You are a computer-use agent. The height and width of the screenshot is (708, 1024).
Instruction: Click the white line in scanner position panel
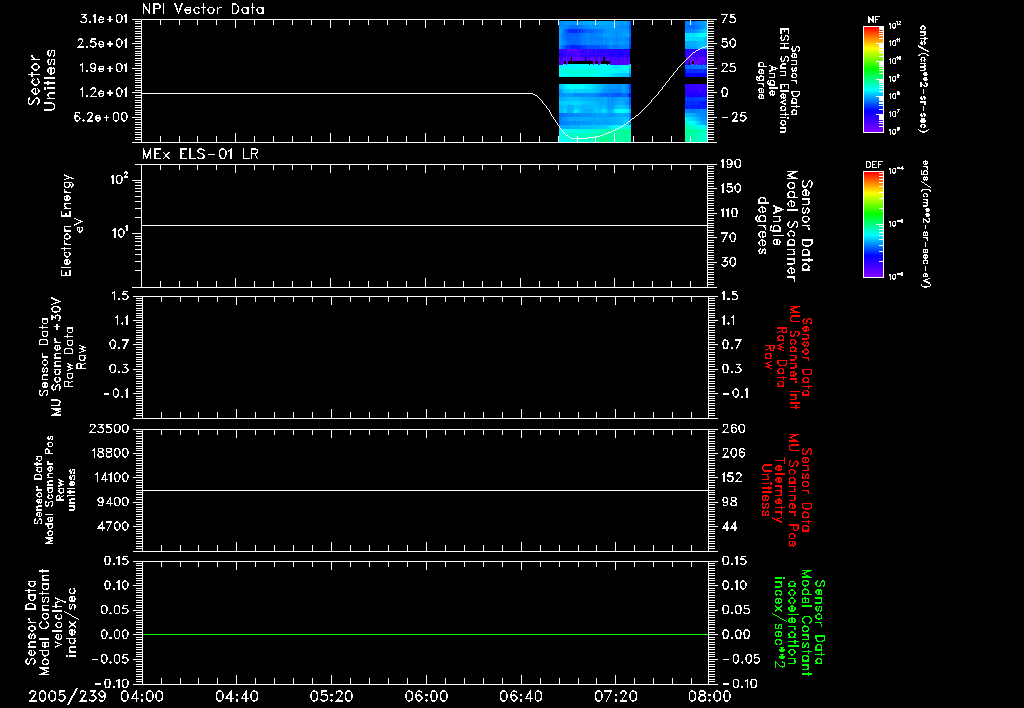click(x=425, y=490)
